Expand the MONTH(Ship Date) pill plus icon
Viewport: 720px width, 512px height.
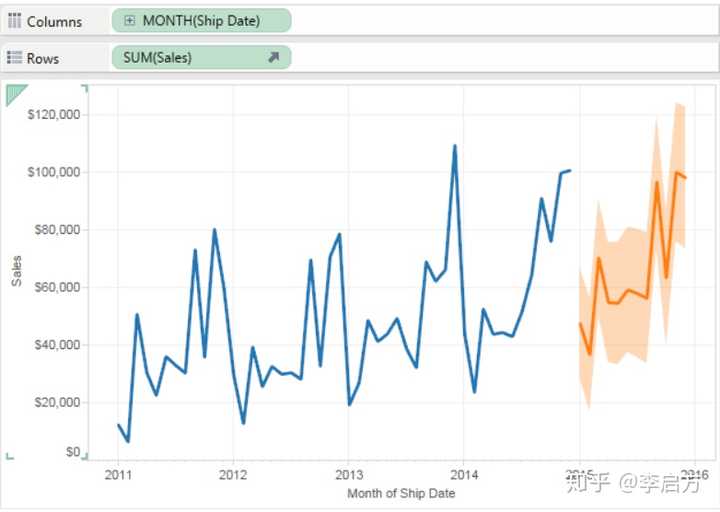pyautogui.click(x=129, y=21)
